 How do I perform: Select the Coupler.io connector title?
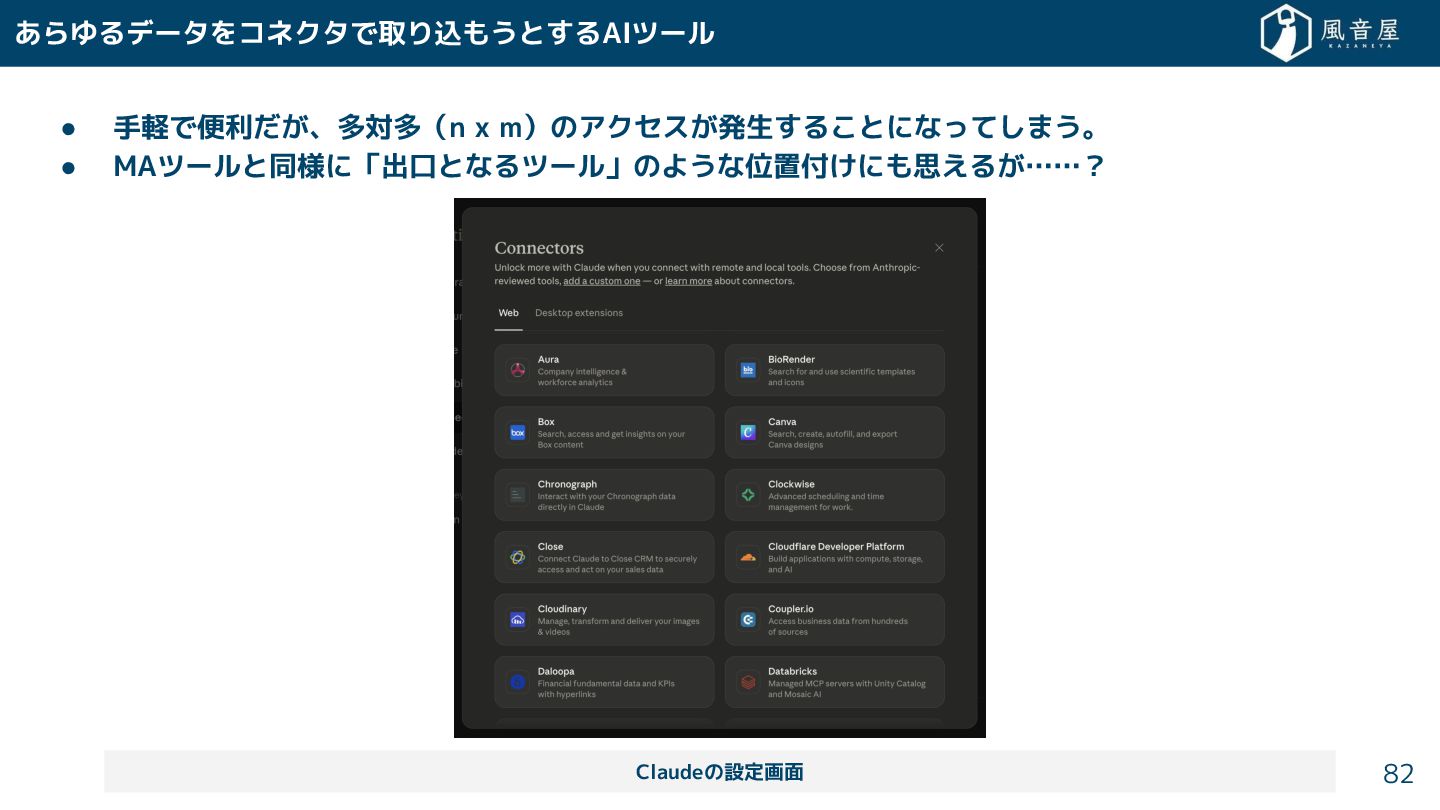click(791, 609)
